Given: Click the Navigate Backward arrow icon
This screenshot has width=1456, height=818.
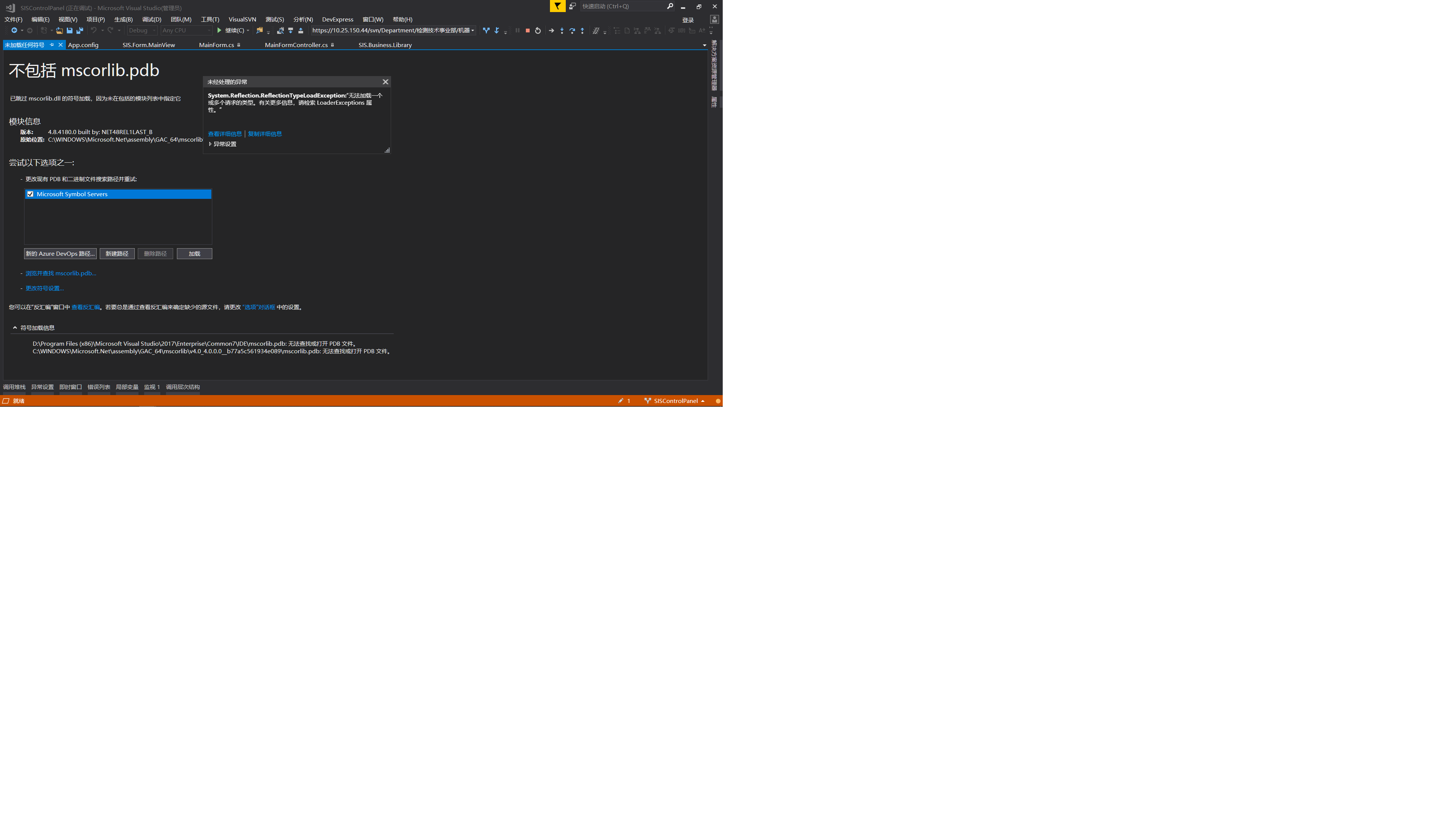Looking at the screenshot, I should [14, 31].
